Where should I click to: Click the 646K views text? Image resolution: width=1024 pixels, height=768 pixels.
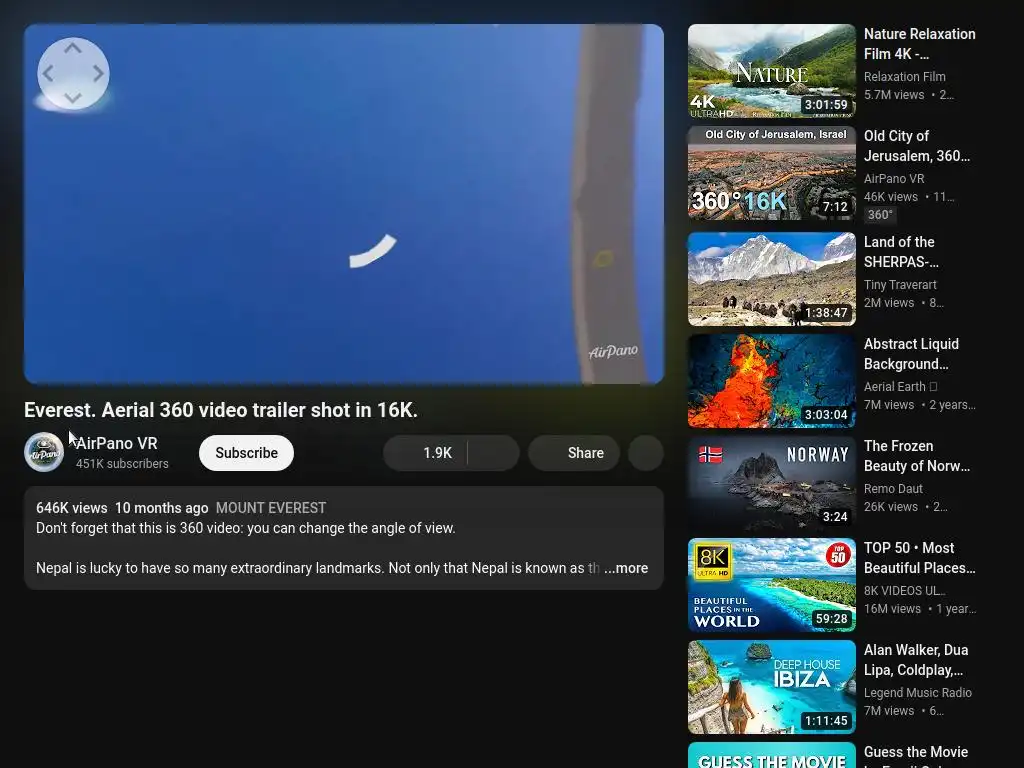coord(72,508)
